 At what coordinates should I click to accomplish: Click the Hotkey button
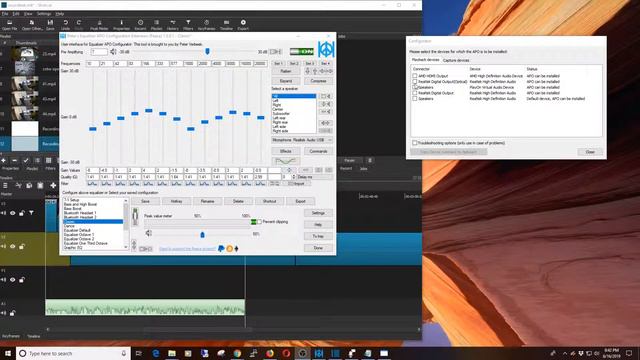pos(176,201)
